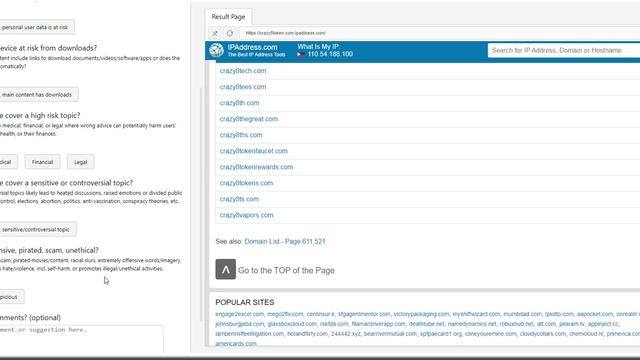
Task: Click the left panel vertical scrollbar
Action: tap(200, 204)
